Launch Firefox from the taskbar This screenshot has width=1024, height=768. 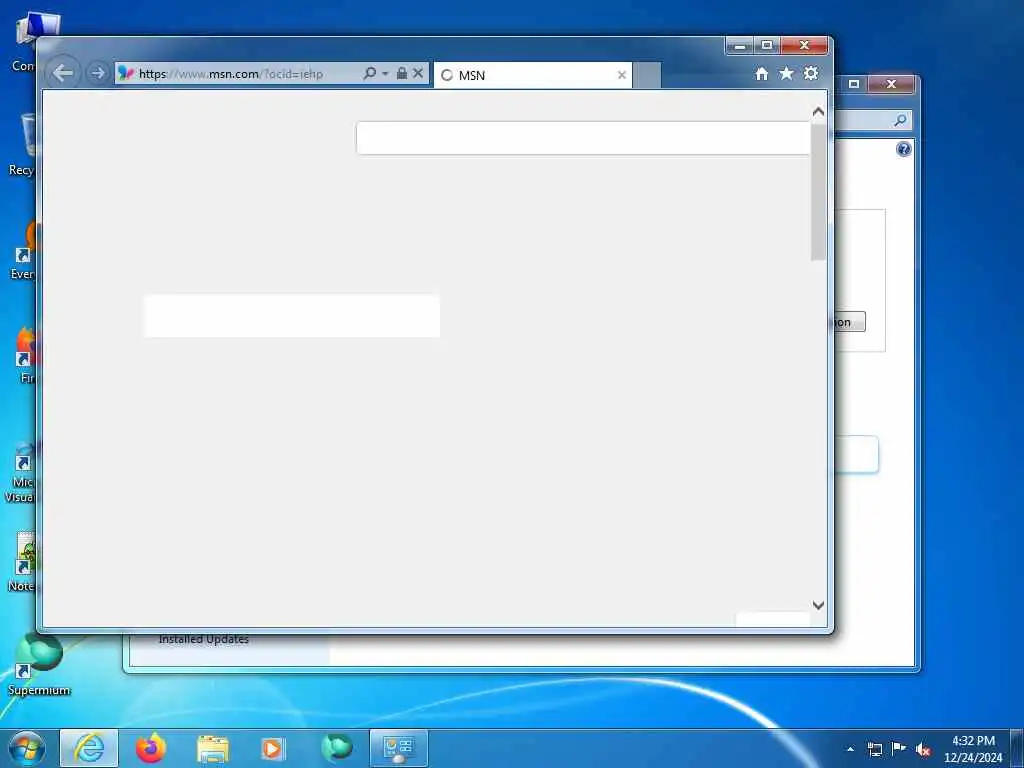(x=151, y=748)
